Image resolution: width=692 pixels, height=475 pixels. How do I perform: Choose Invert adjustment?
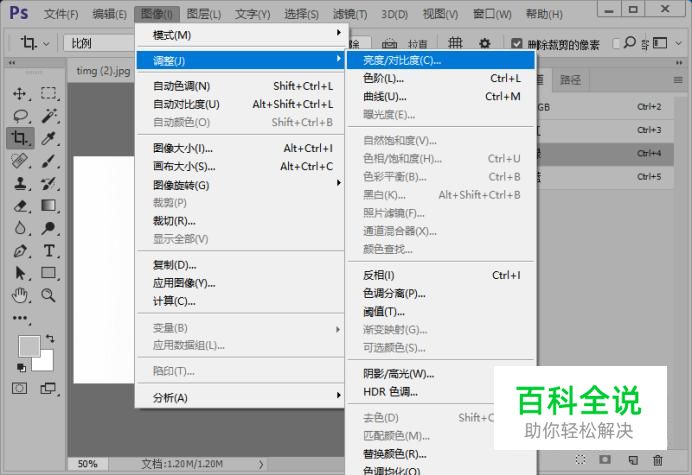coord(441,275)
